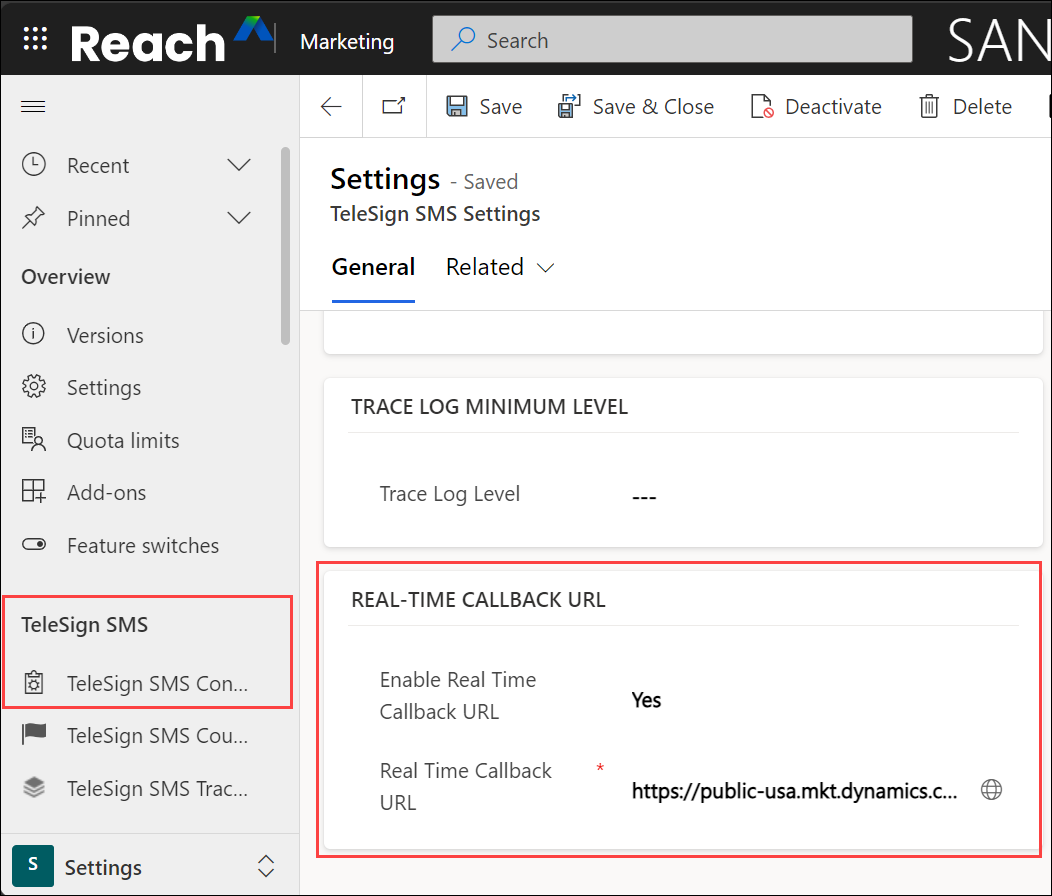Toggle Enable Real Time Callback URL value

646,700
